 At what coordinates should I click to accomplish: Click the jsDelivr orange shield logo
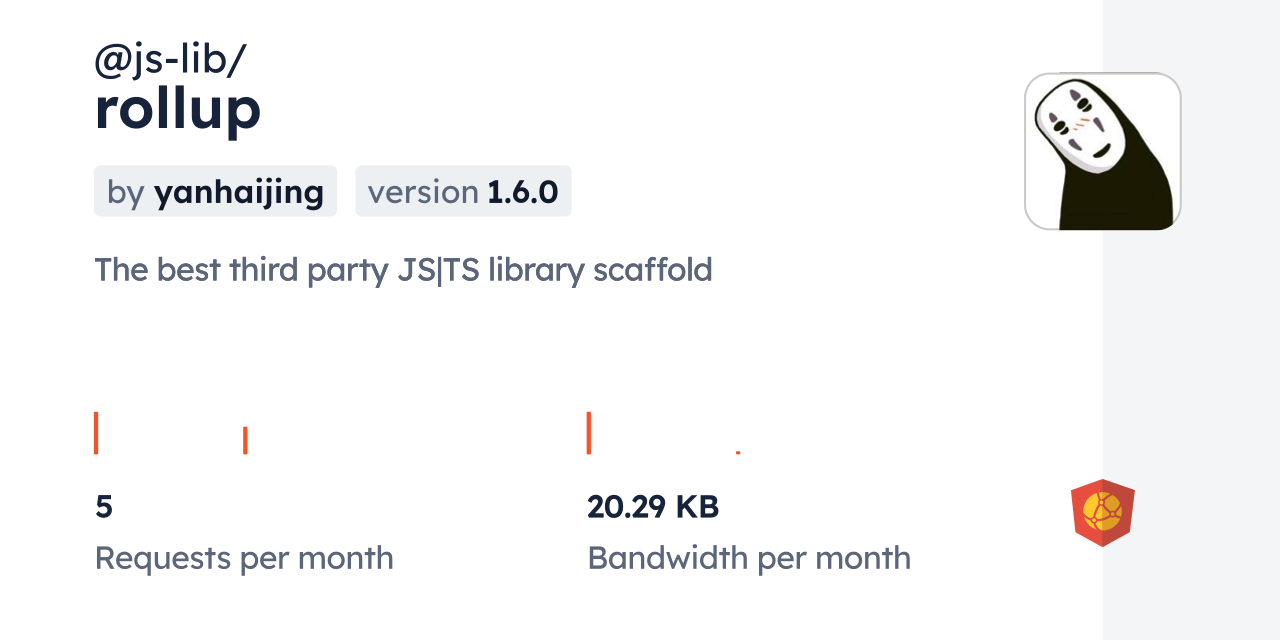click(x=1102, y=512)
